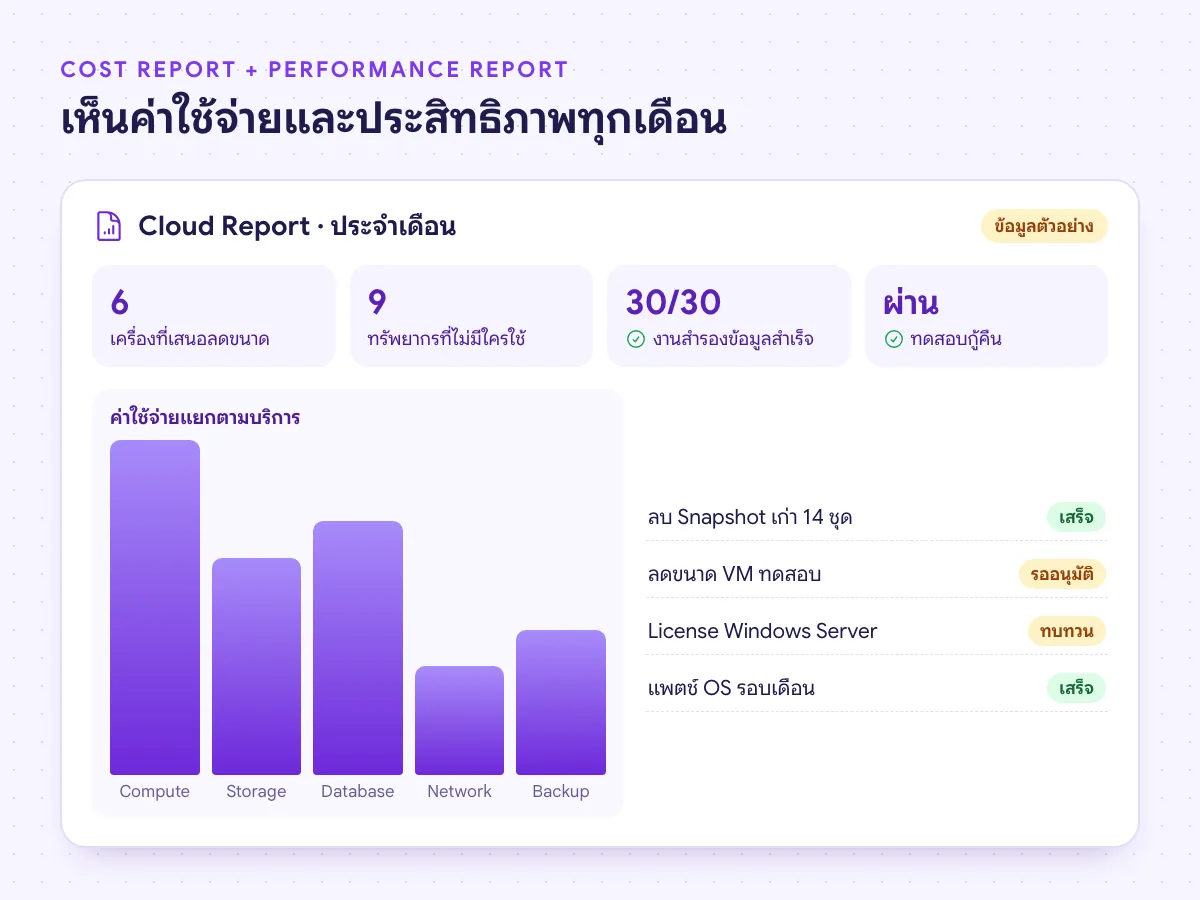Click the รออนุมัติ status badge
This screenshot has width=1200, height=900.
tap(1062, 574)
